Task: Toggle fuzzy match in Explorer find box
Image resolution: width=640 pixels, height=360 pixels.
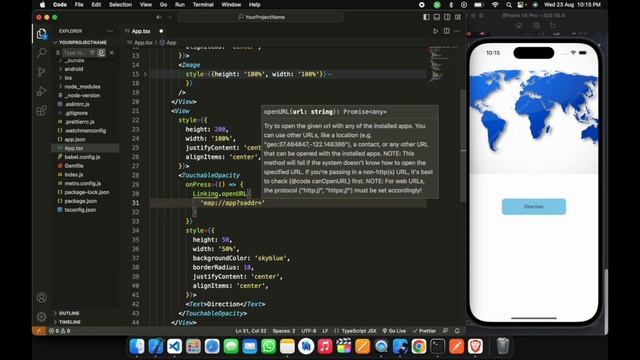Action: [x=101, y=53]
